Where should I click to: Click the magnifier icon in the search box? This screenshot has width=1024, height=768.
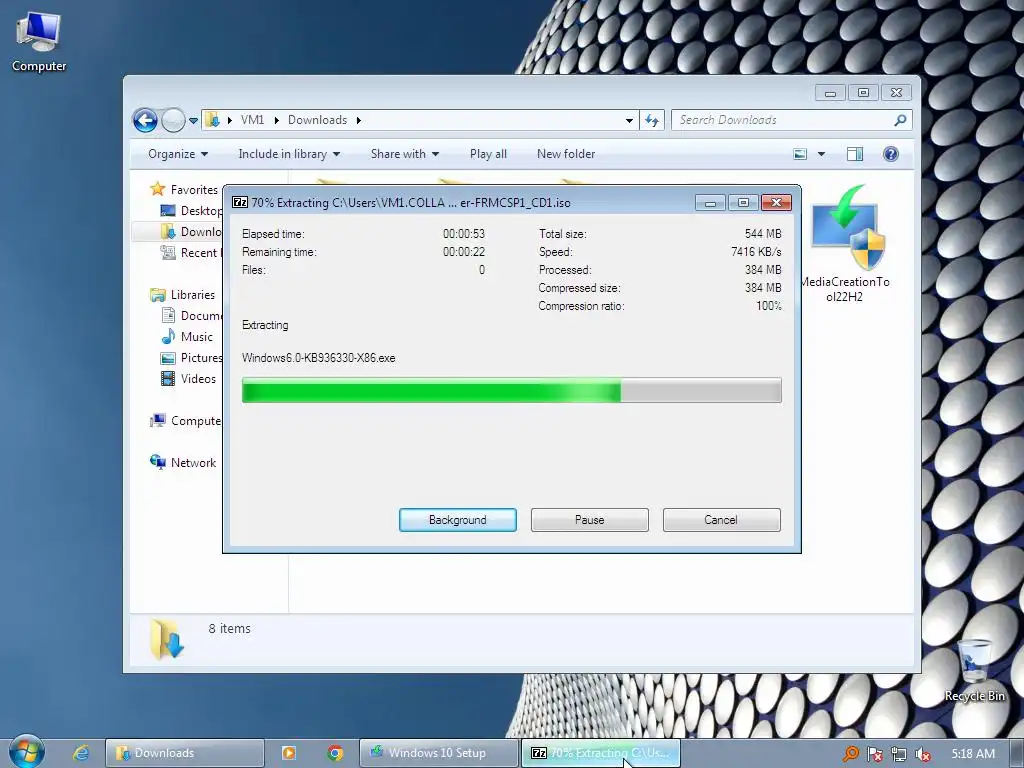pos(900,120)
